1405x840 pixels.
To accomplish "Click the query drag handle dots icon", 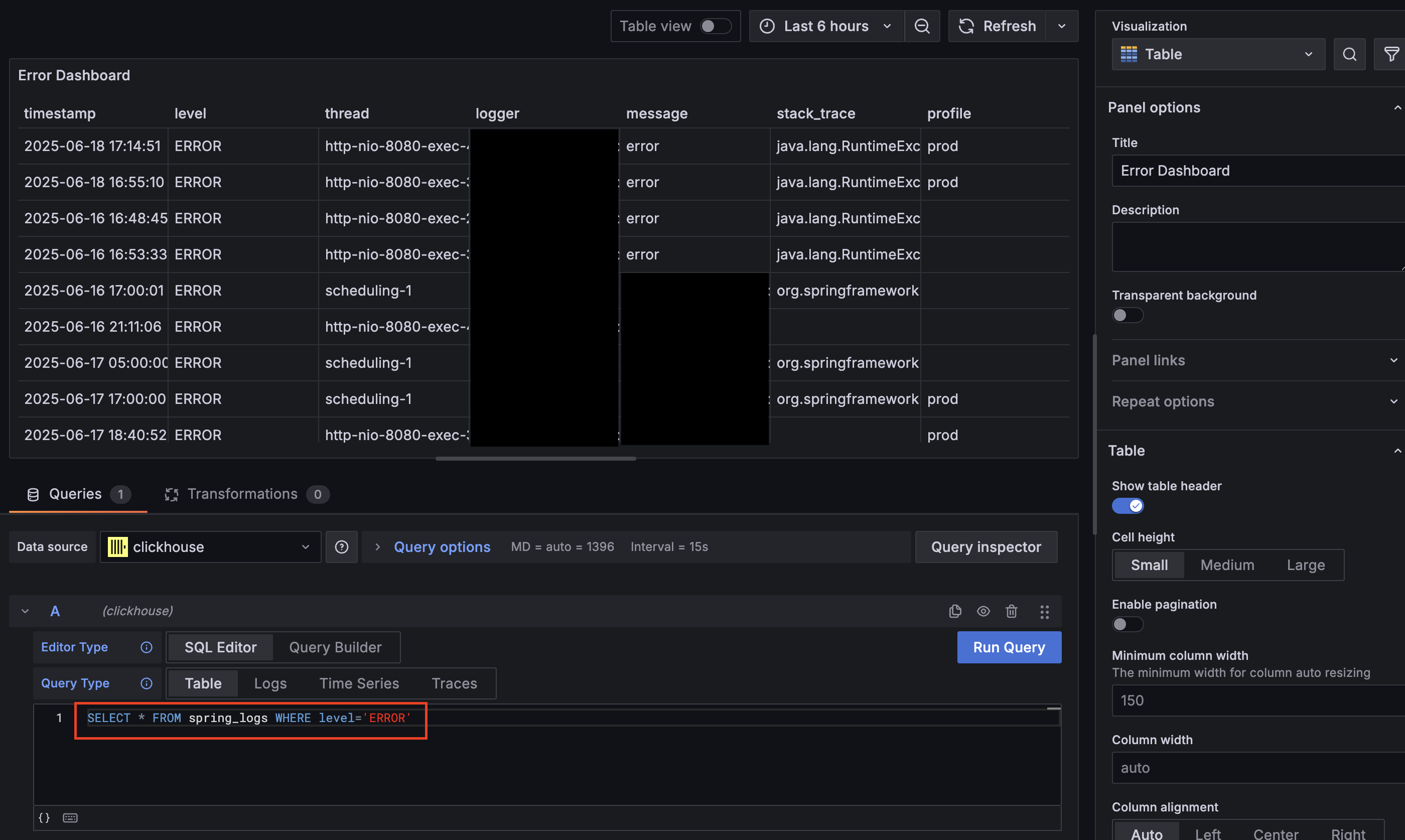I will 1045,611.
